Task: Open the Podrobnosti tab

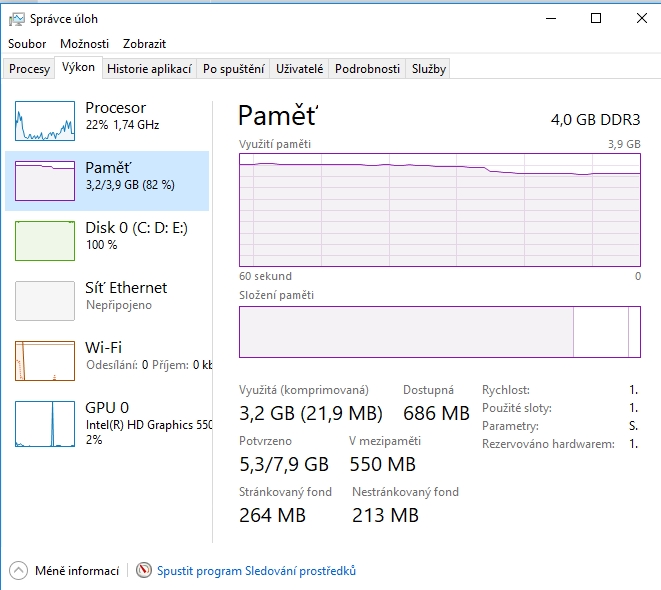Action: 367,69
